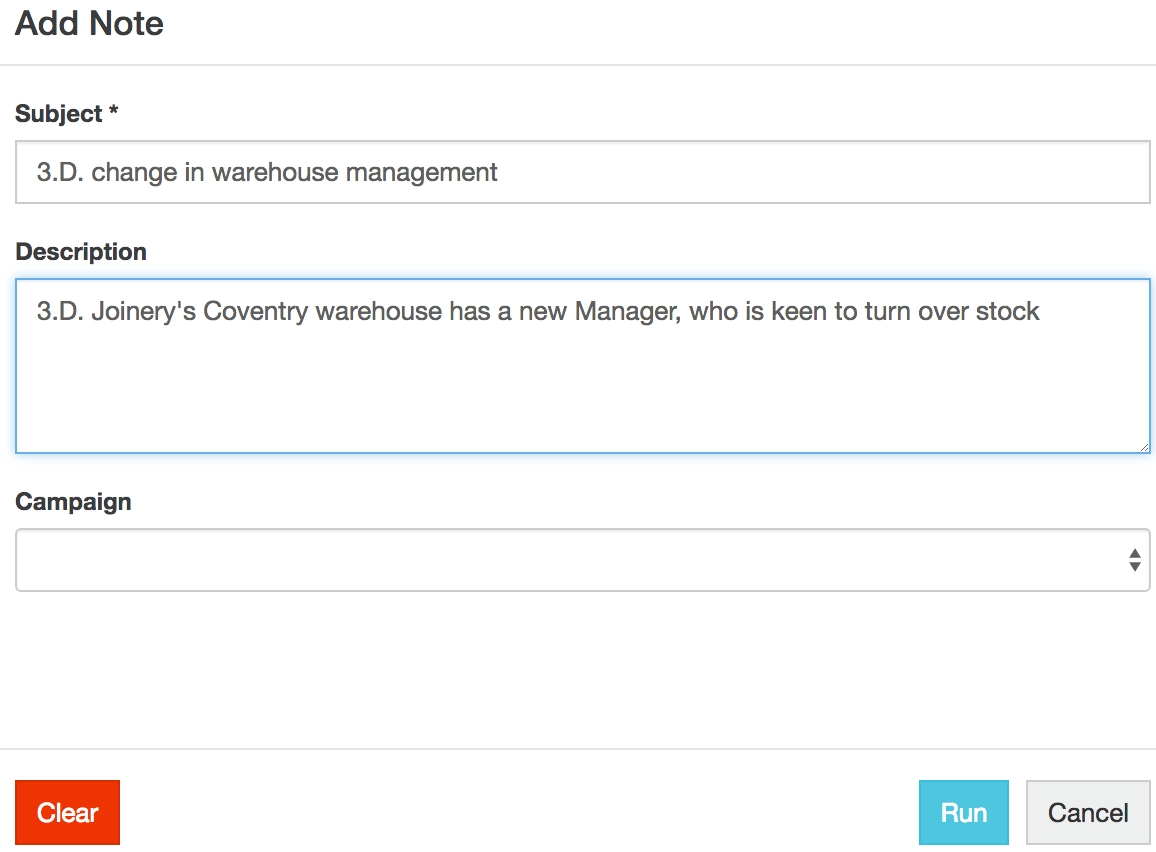This screenshot has height=852, width=1156.
Task: Click the Add Note dialog heading
Action: (x=89, y=23)
